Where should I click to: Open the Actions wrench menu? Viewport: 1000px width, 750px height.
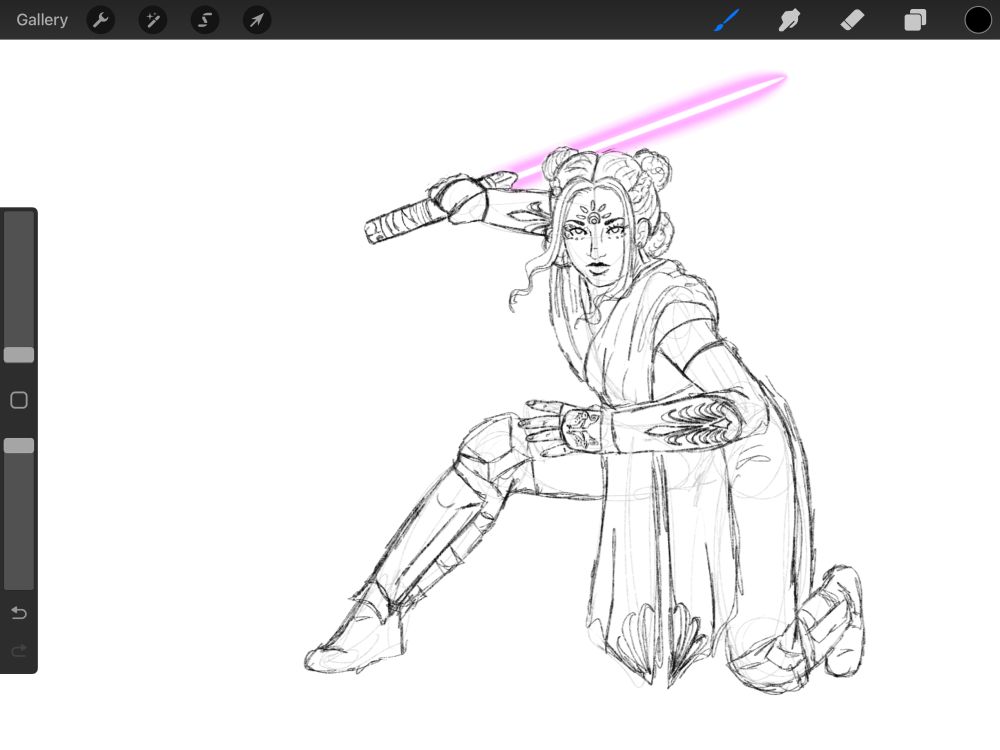pyautogui.click(x=101, y=20)
